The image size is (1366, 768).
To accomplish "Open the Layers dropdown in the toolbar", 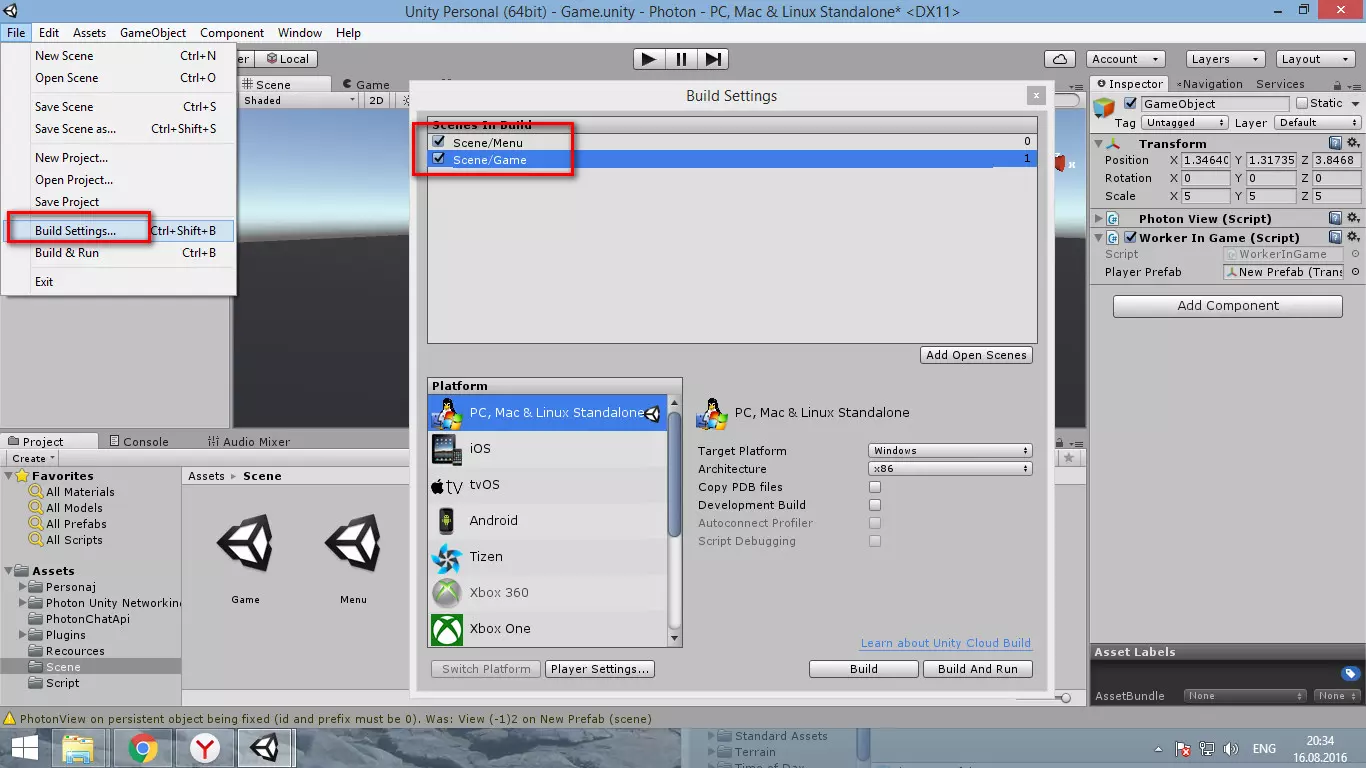I will [x=1224, y=59].
